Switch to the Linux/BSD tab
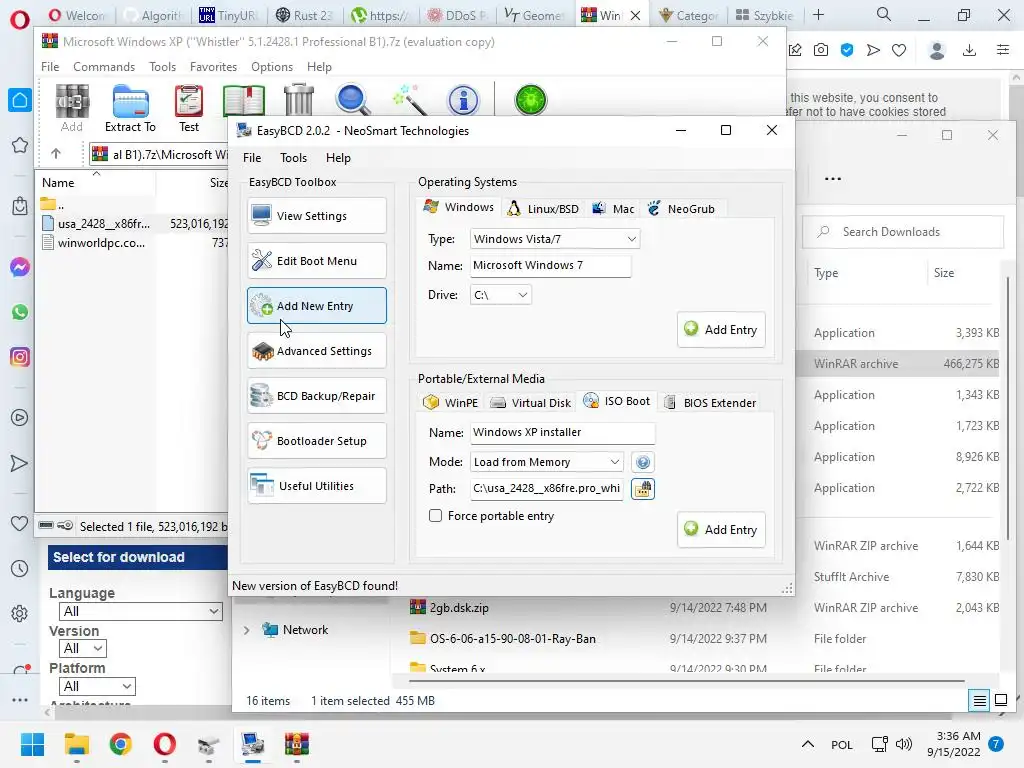The width and height of the screenshot is (1024, 768). pos(543,208)
